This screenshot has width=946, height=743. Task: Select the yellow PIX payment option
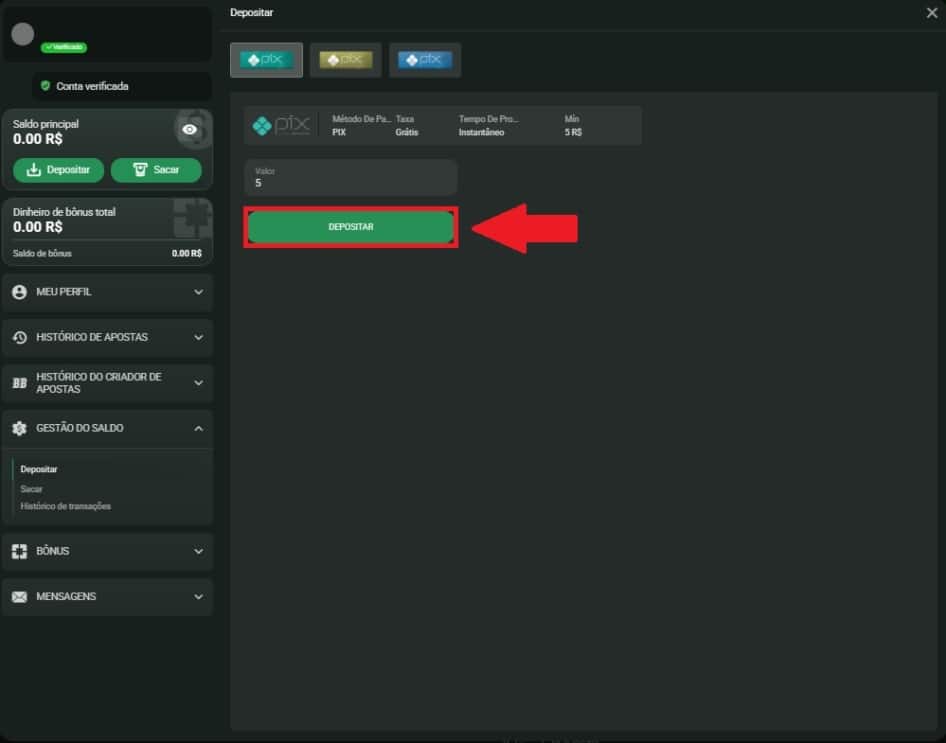click(345, 60)
